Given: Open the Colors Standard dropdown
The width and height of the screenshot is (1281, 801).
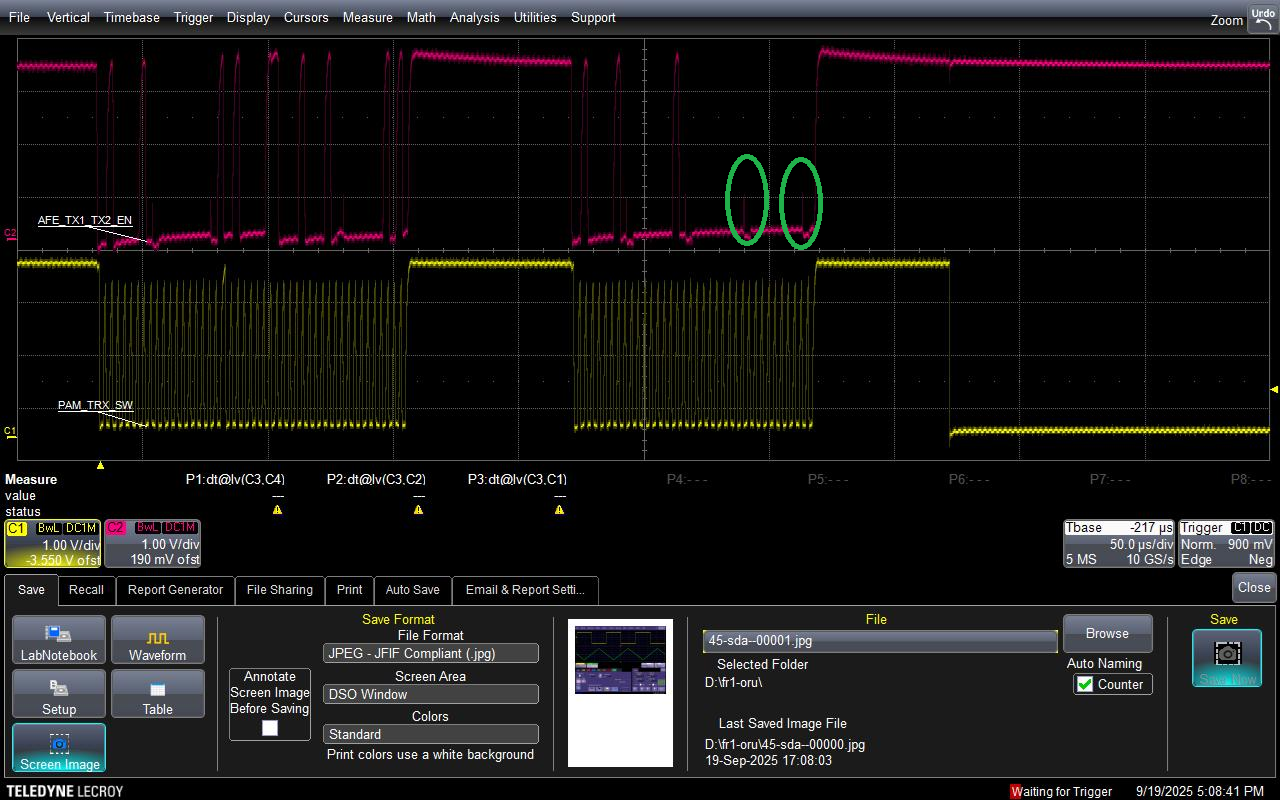Looking at the screenshot, I should pyautogui.click(x=431, y=734).
